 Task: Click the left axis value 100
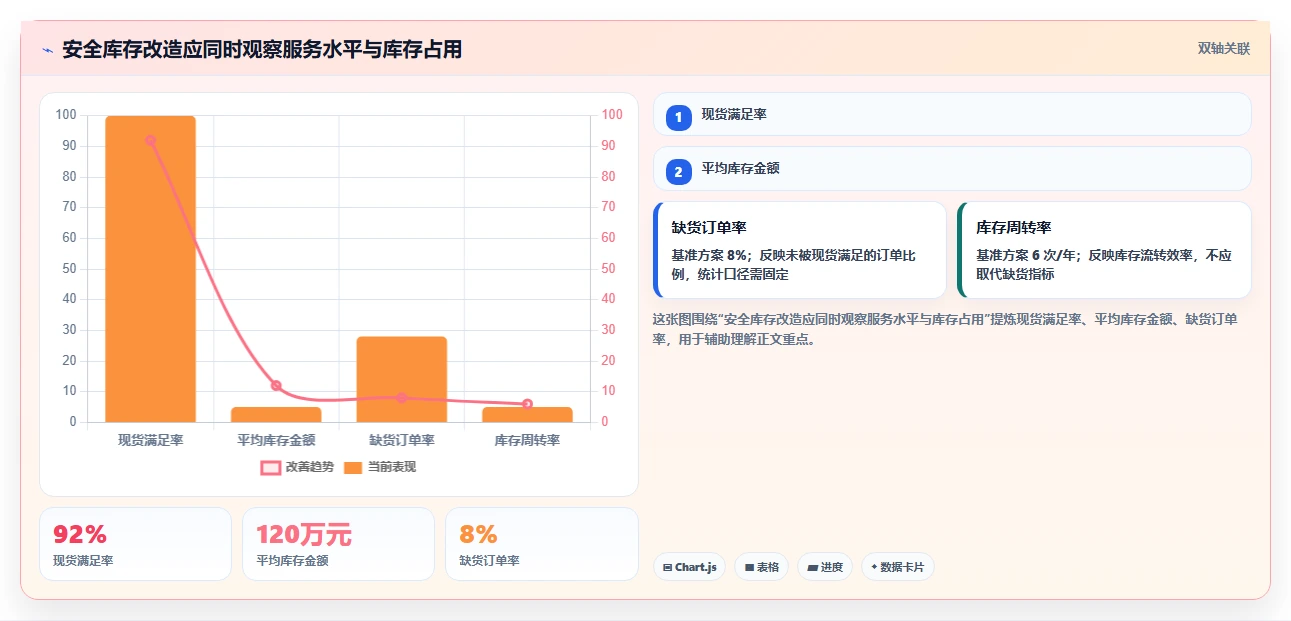coord(66,115)
